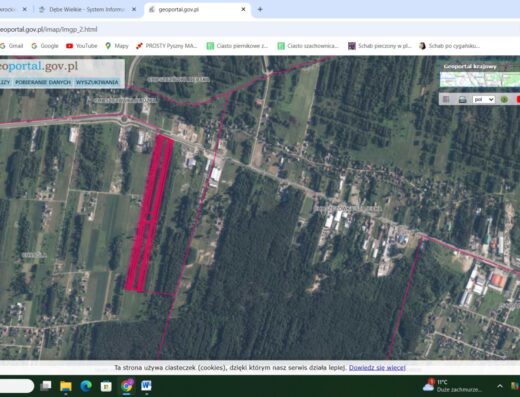The width and height of the screenshot is (520, 397).
Task: Open the striped panel icon in Geoportal toolbar
Action: click(446, 99)
